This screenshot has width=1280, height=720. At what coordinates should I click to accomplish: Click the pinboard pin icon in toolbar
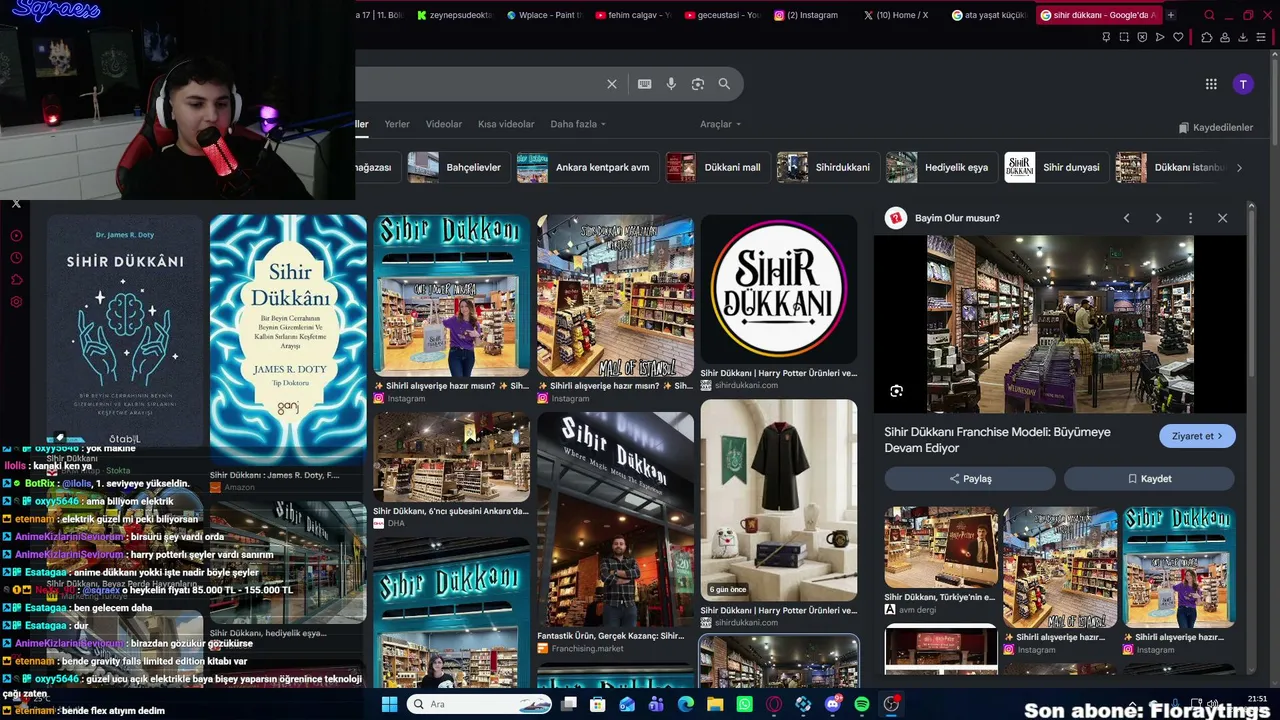[x=1106, y=37]
